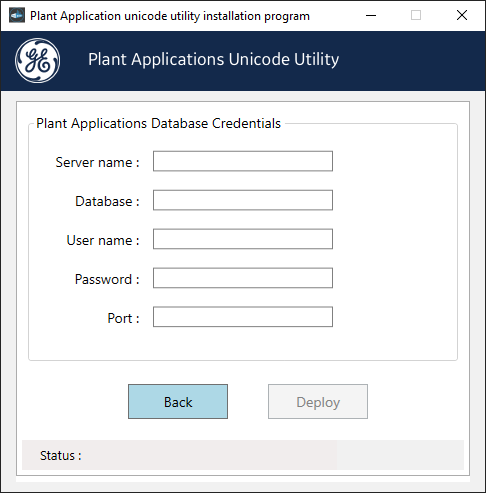
Task: Click the disabled maximize window button
Action: point(416,15)
